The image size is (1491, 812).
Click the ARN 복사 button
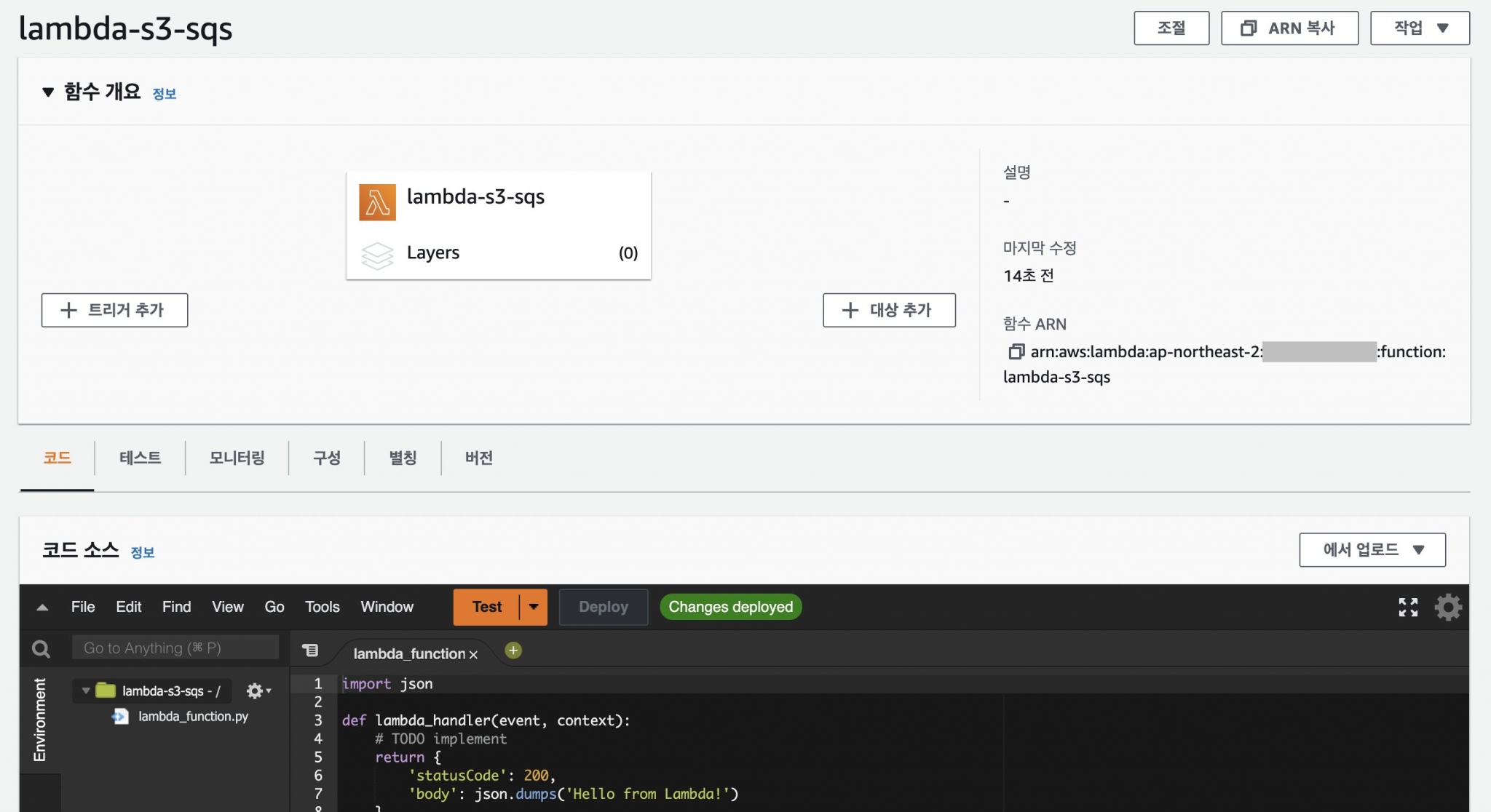pyautogui.click(x=1289, y=28)
